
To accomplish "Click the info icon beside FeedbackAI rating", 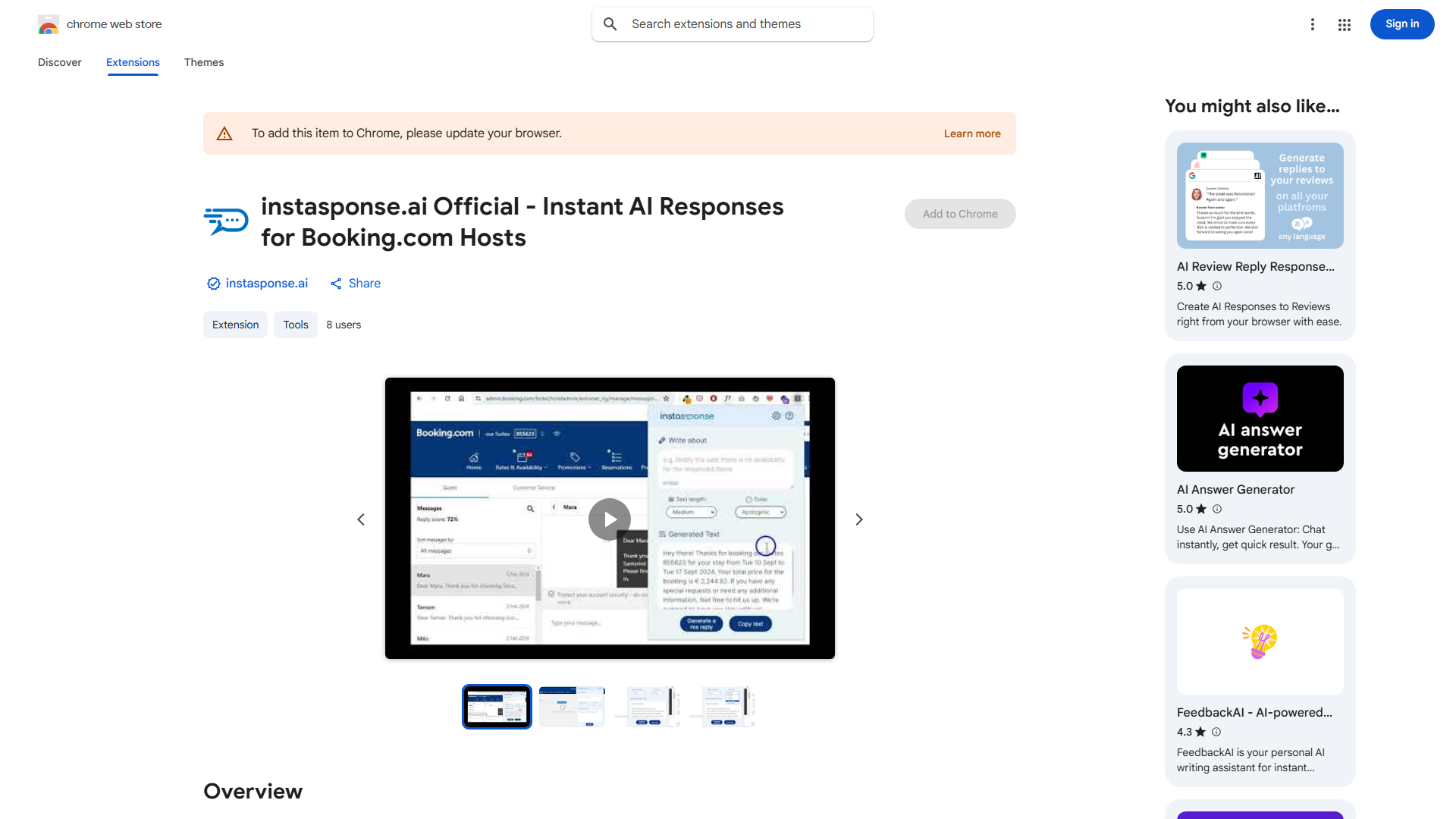I will point(1216,732).
